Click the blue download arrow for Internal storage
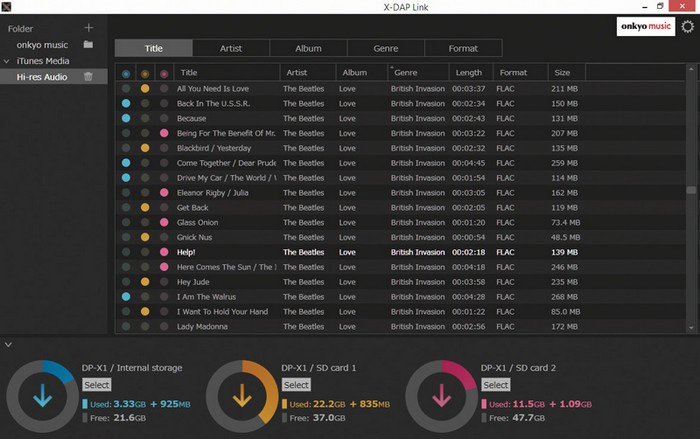The height and width of the screenshot is (439, 700). click(42, 395)
